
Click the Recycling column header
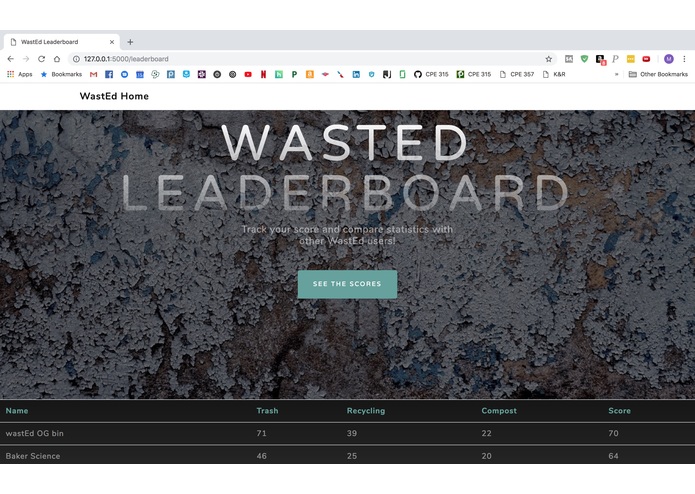coord(366,411)
